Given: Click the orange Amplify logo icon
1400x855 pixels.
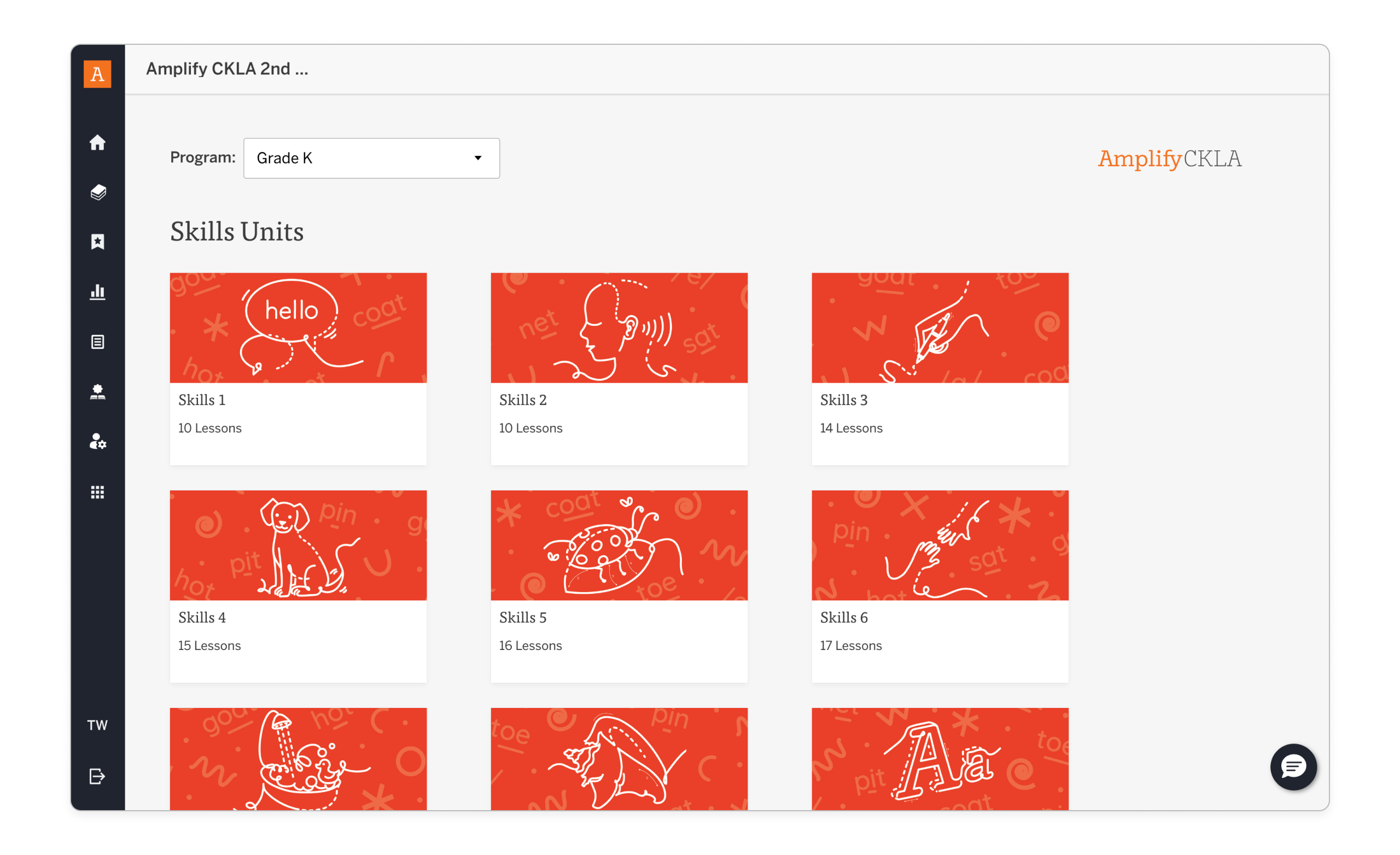Looking at the screenshot, I should click(x=97, y=74).
